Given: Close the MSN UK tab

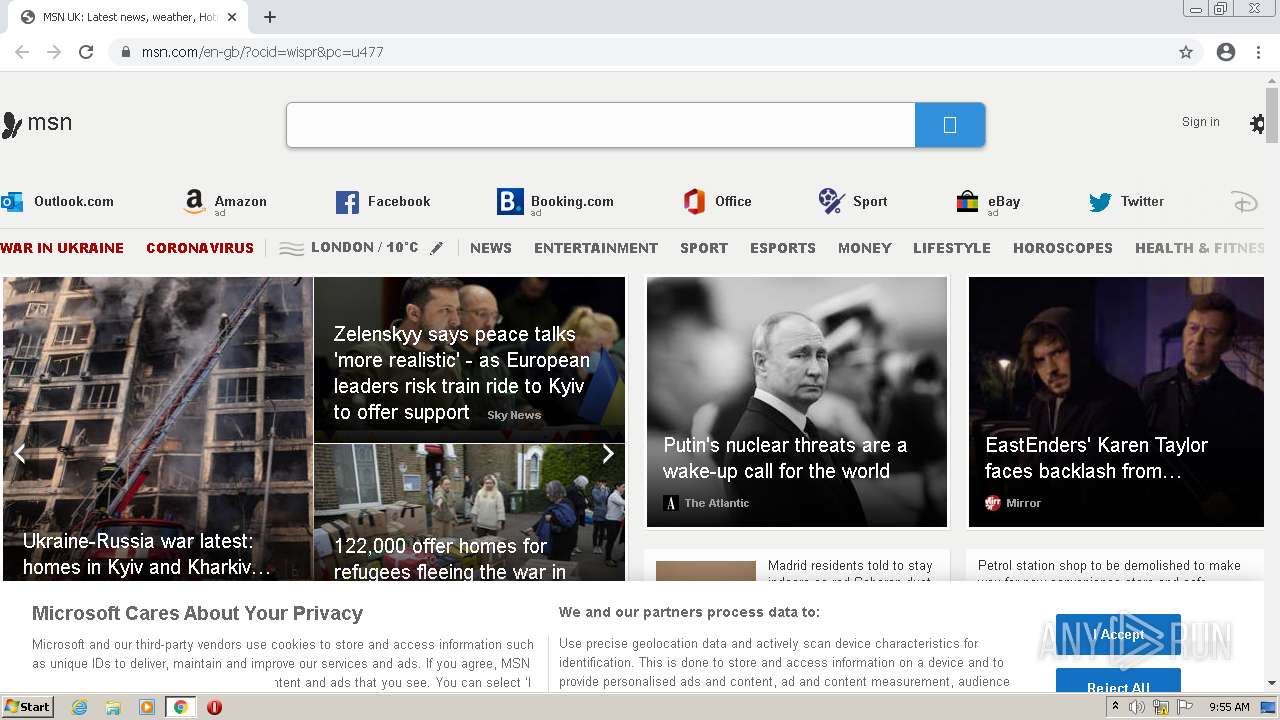Looking at the screenshot, I should pos(232,17).
